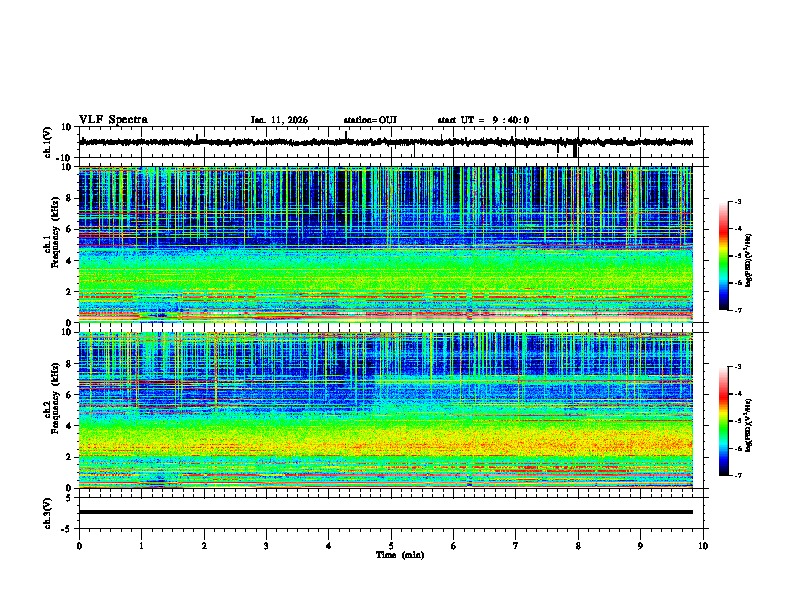This screenshot has width=792, height=612.
Task: Click the large downward spike near minute 8 in ch.1 waveform
Action: click(x=575, y=150)
